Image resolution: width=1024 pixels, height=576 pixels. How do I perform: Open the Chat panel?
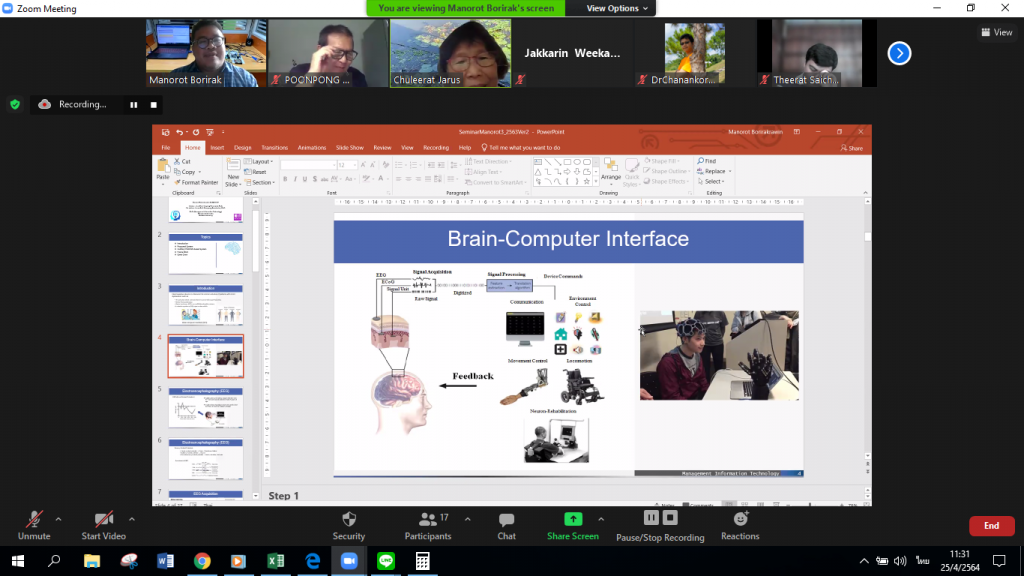pos(506,520)
